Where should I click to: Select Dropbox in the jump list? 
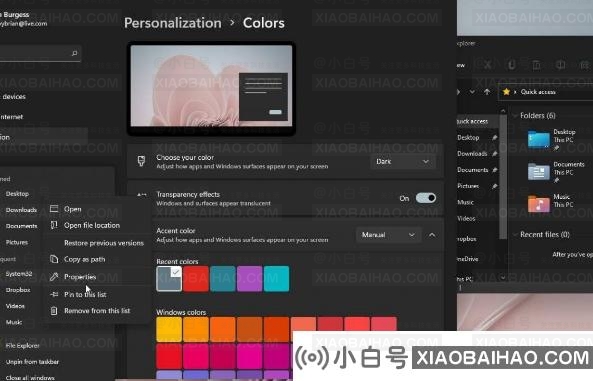coord(18,290)
